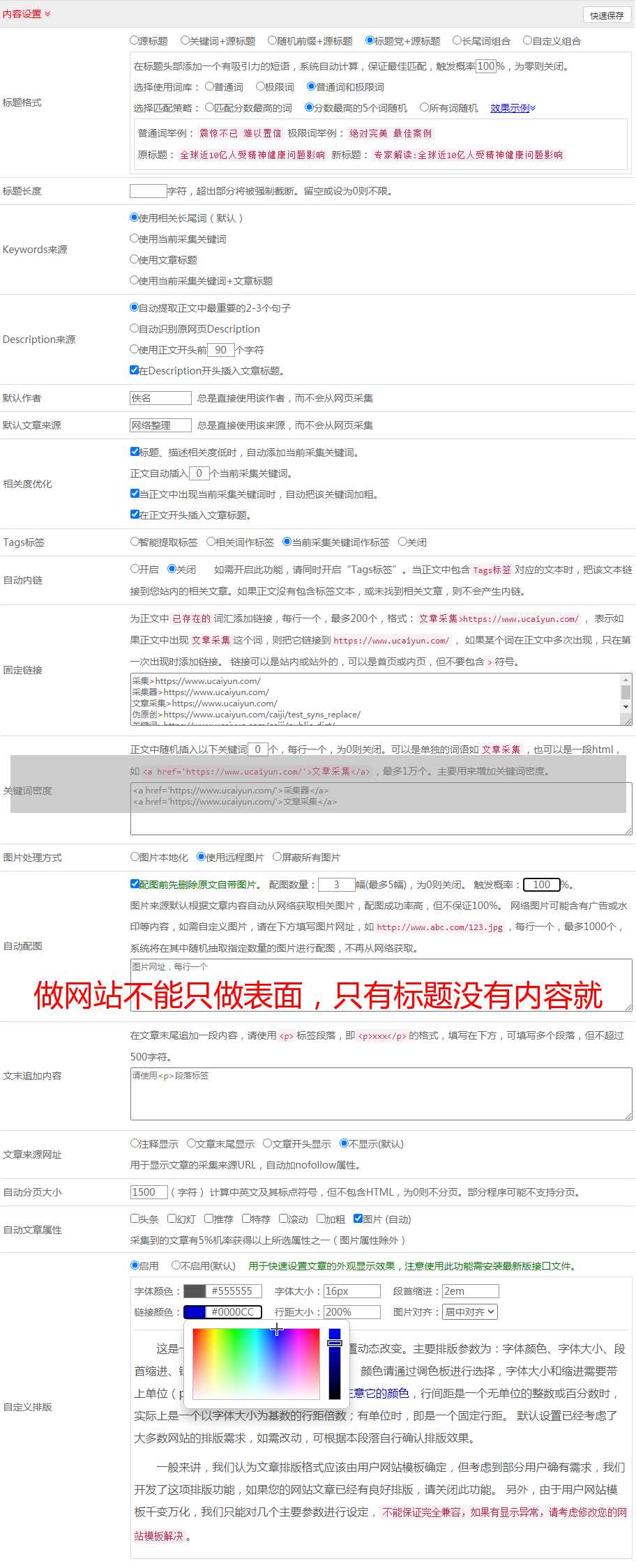Edit the 触发概率 100% field in title format
636x1568 pixels.
coord(486,66)
